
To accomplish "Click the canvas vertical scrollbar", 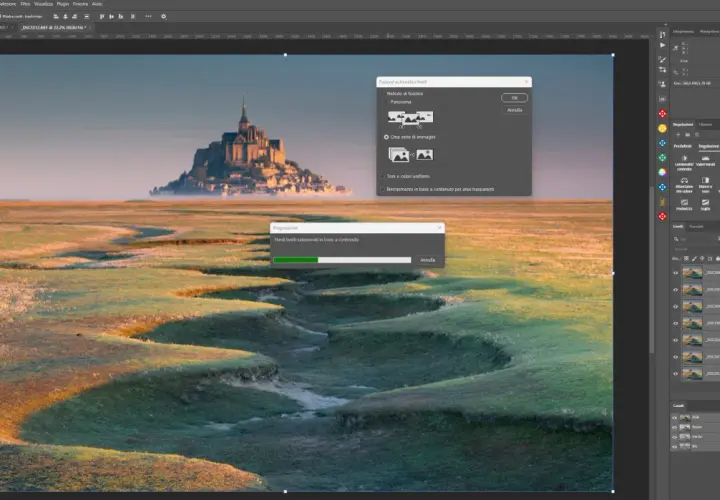I will [652, 270].
